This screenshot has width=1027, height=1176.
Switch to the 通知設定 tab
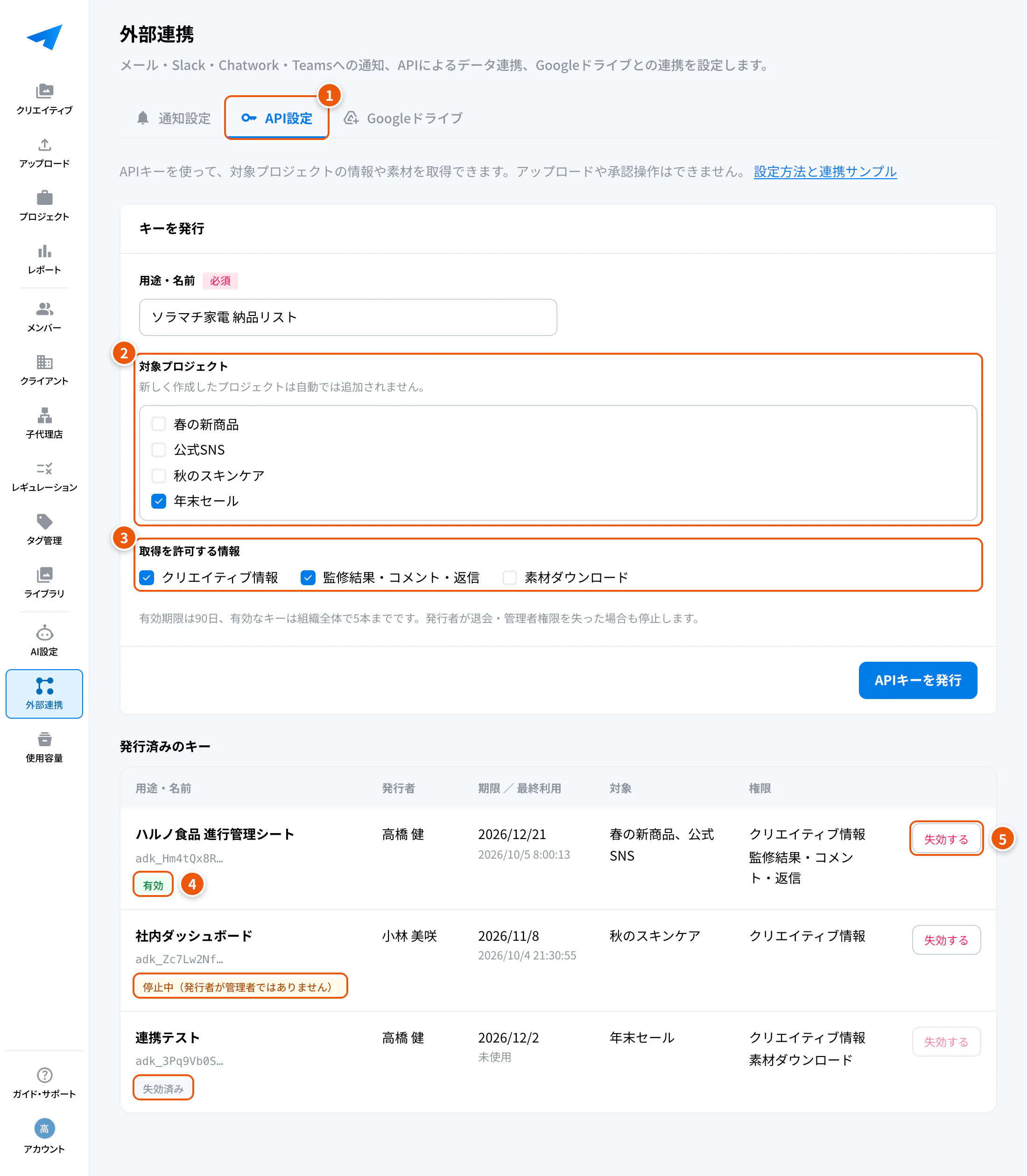[x=174, y=118]
